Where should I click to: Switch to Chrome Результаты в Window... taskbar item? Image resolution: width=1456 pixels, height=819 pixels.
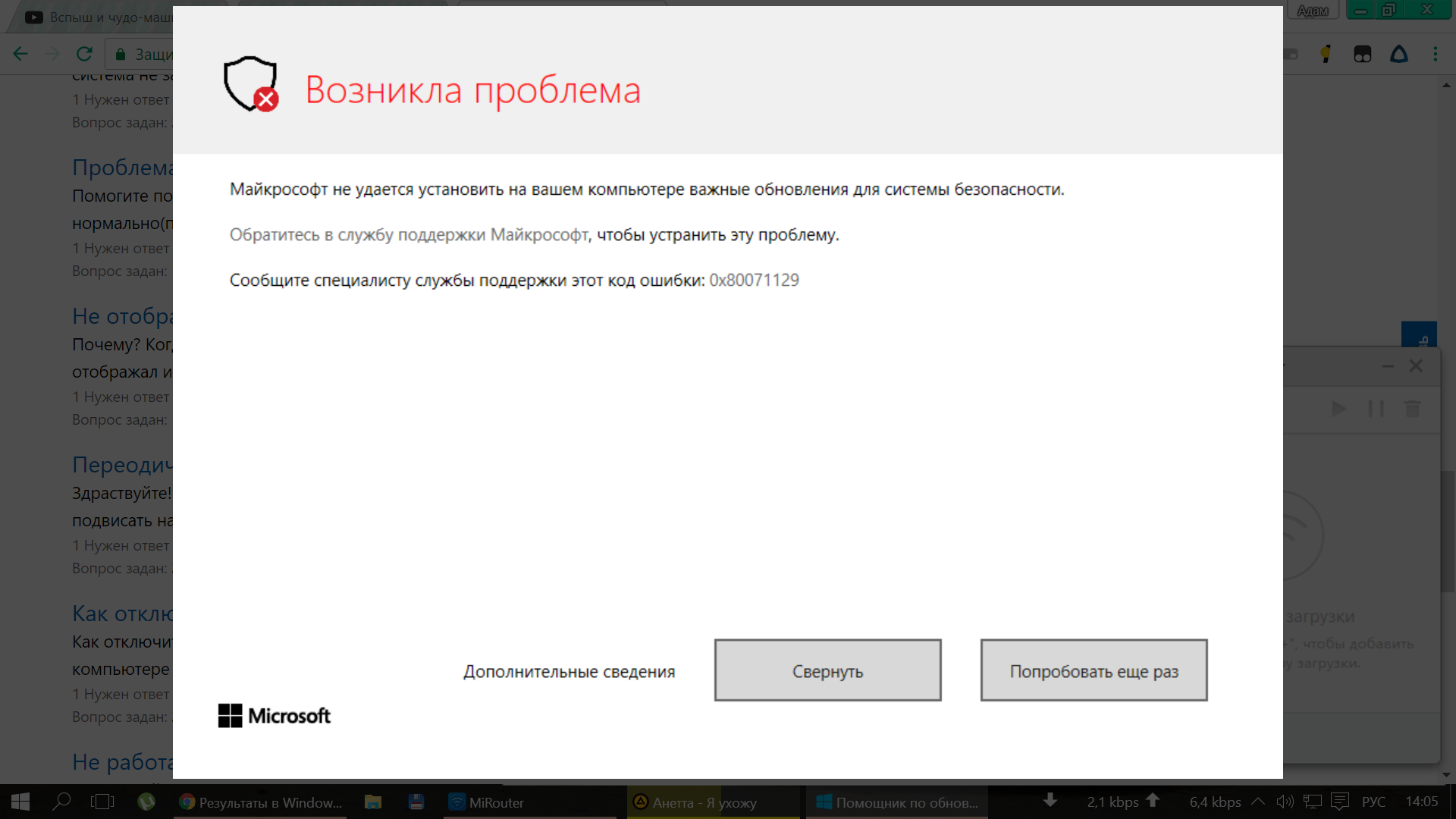point(260,802)
